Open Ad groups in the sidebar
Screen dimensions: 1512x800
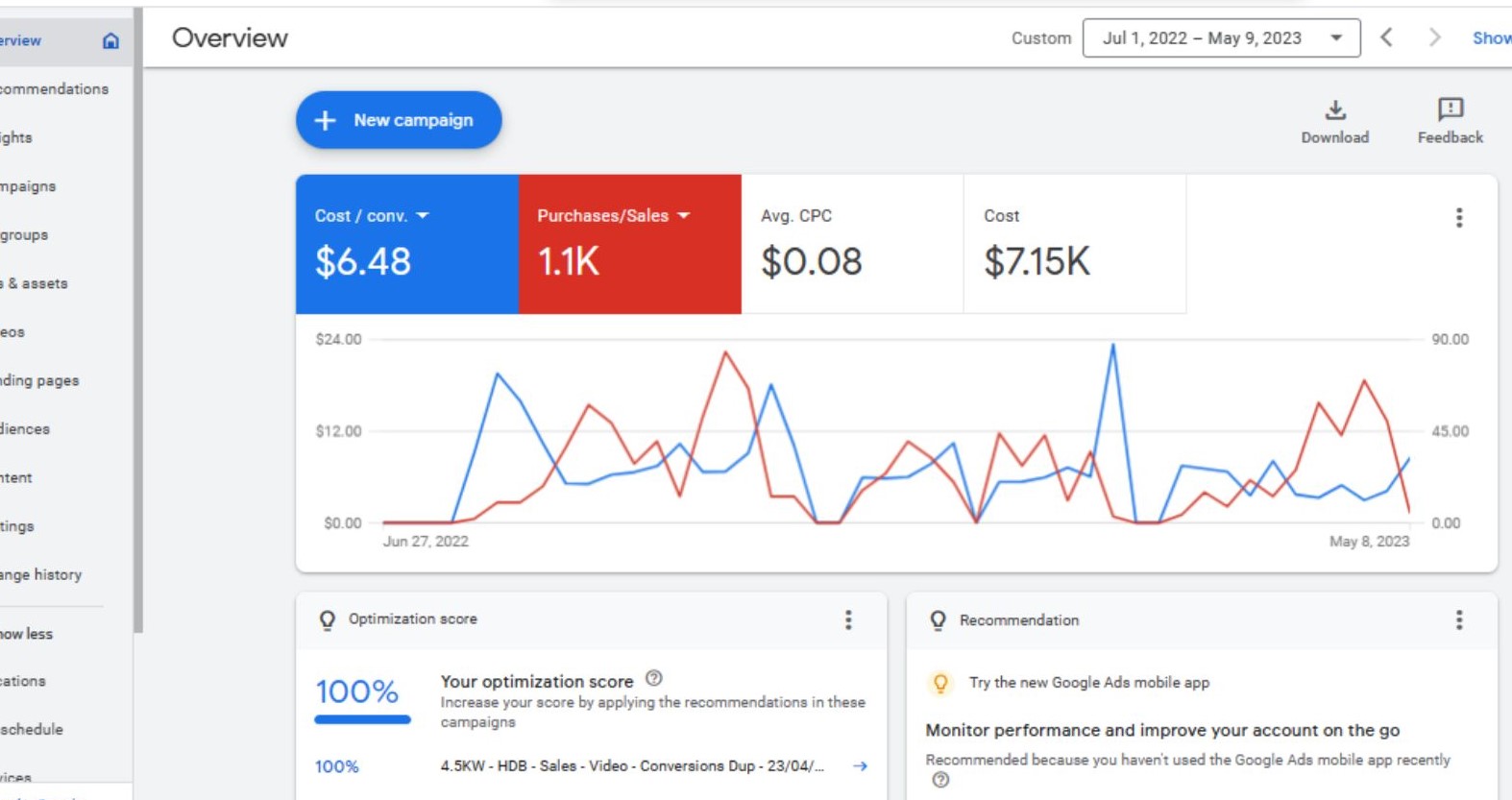24,235
